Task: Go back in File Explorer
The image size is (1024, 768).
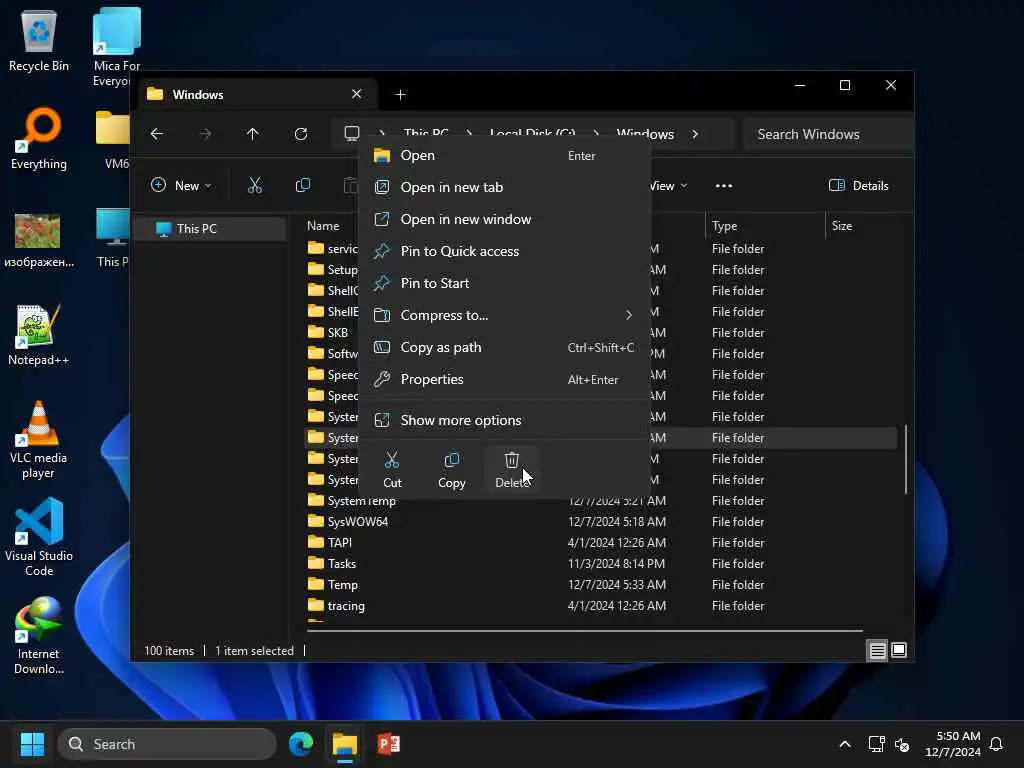Action: [157, 134]
